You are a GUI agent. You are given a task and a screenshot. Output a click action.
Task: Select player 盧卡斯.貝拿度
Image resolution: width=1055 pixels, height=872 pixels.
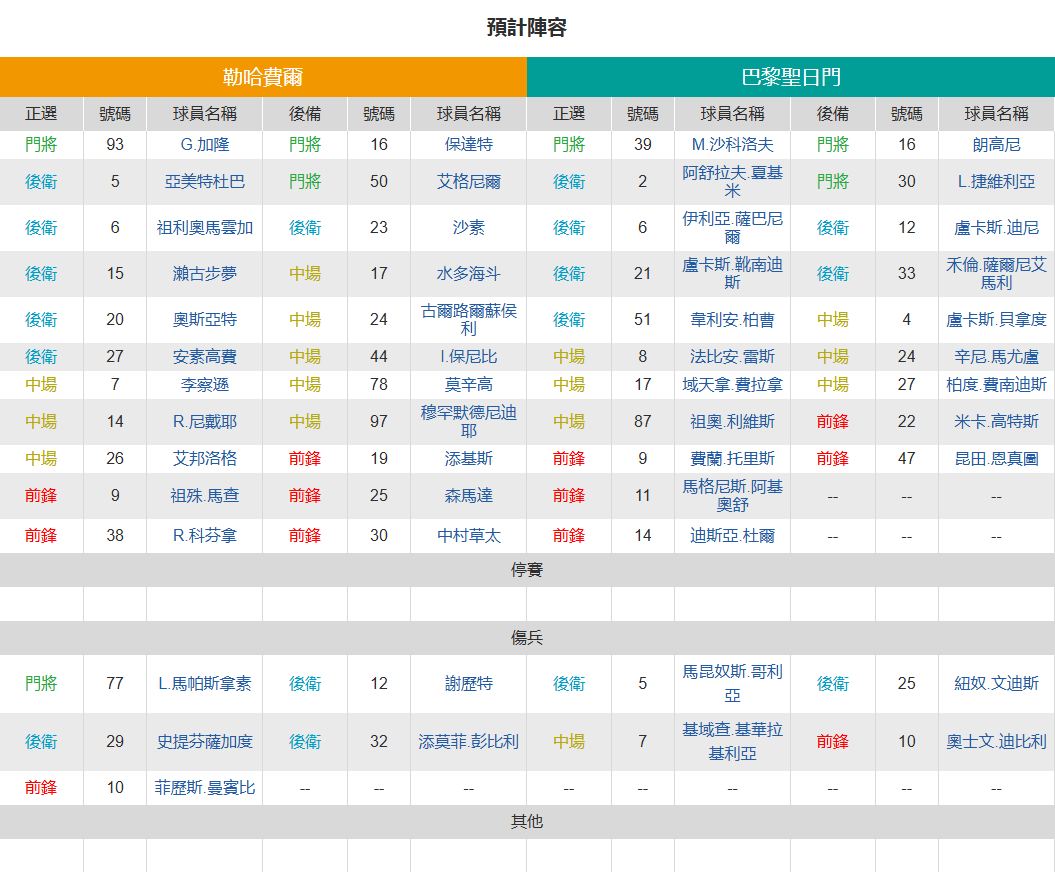996,320
